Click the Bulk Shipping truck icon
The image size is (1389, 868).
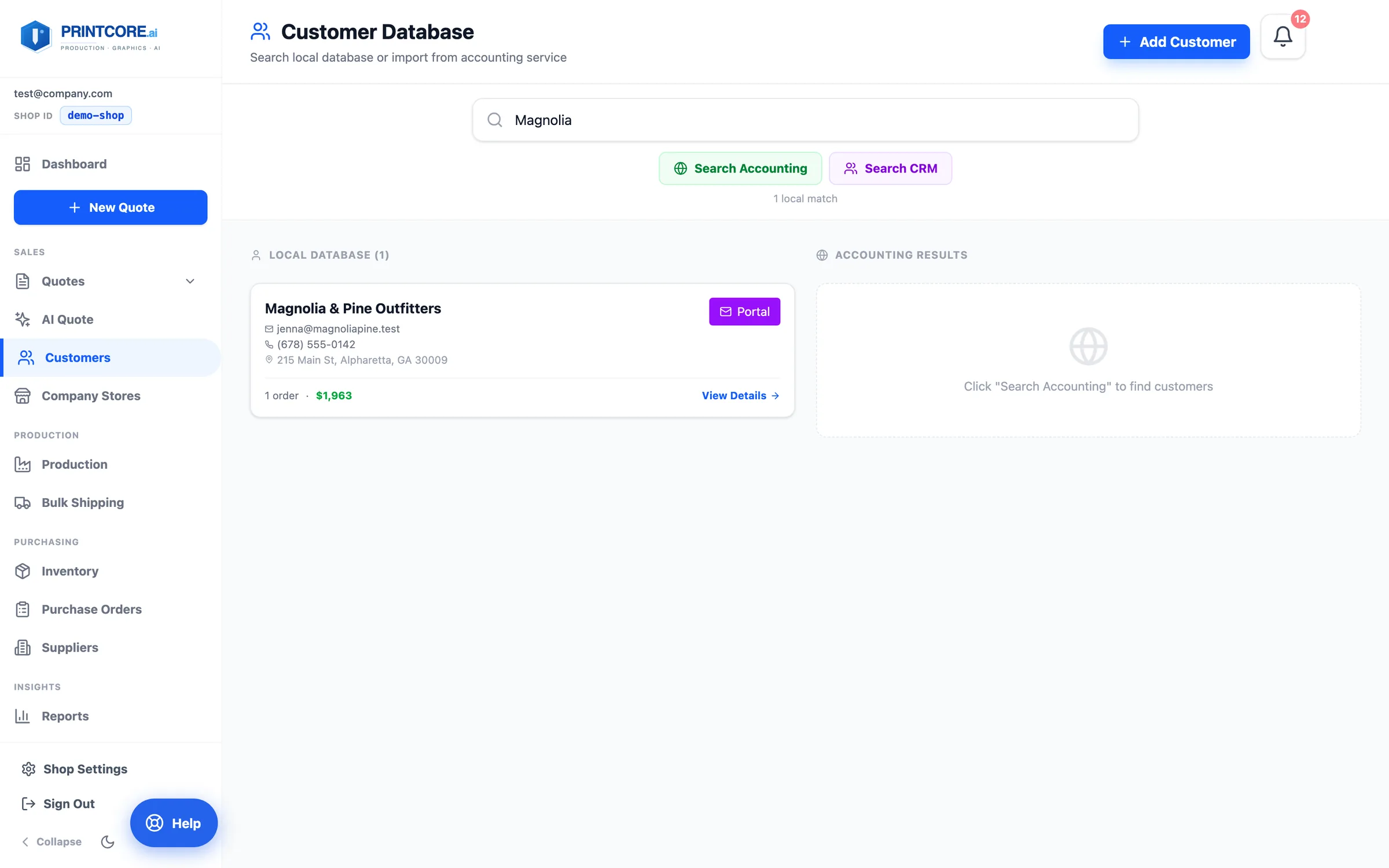(x=23, y=502)
